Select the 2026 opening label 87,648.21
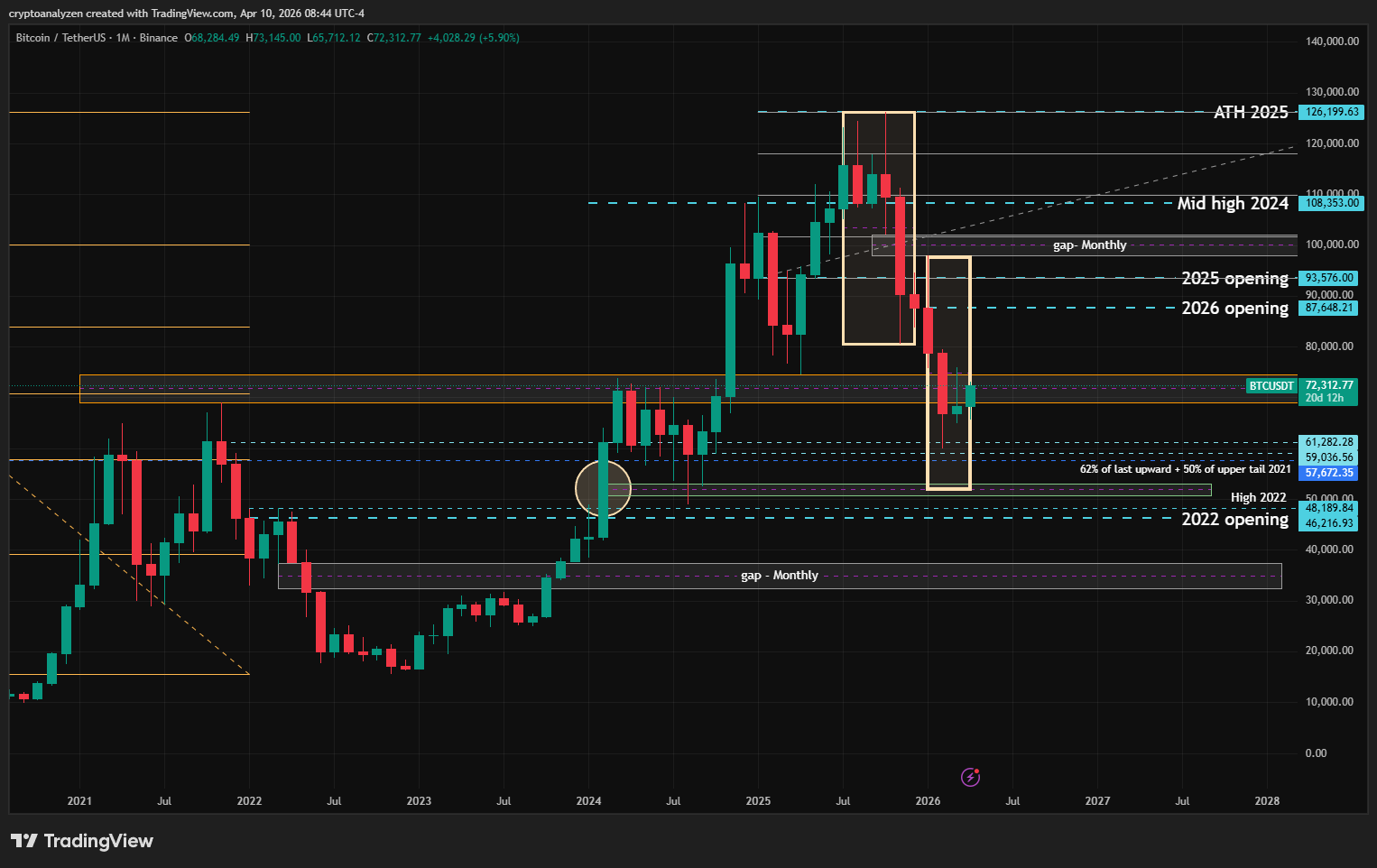 click(1327, 308)
